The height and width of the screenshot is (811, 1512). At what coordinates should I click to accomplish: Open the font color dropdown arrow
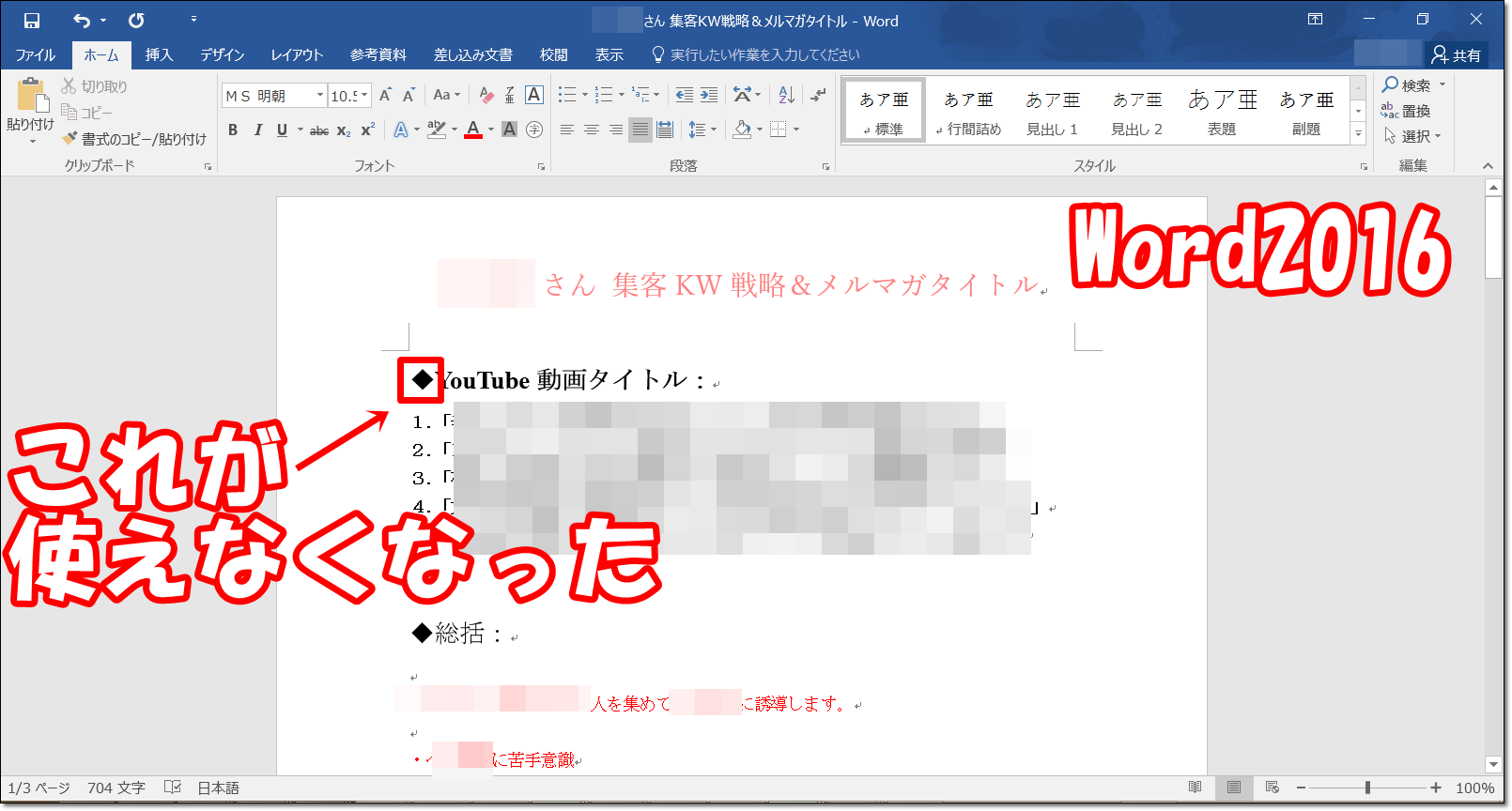[491, 130]
